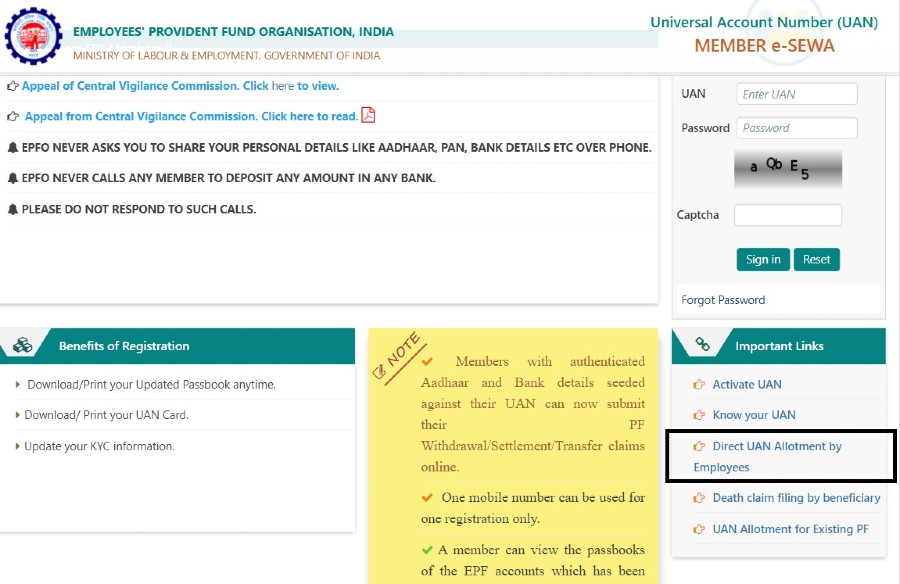Click 'PLEASE DO NOT RESPOND TO SUCH CALLS.' text
900x584 pixels.
tap(139, 209)
